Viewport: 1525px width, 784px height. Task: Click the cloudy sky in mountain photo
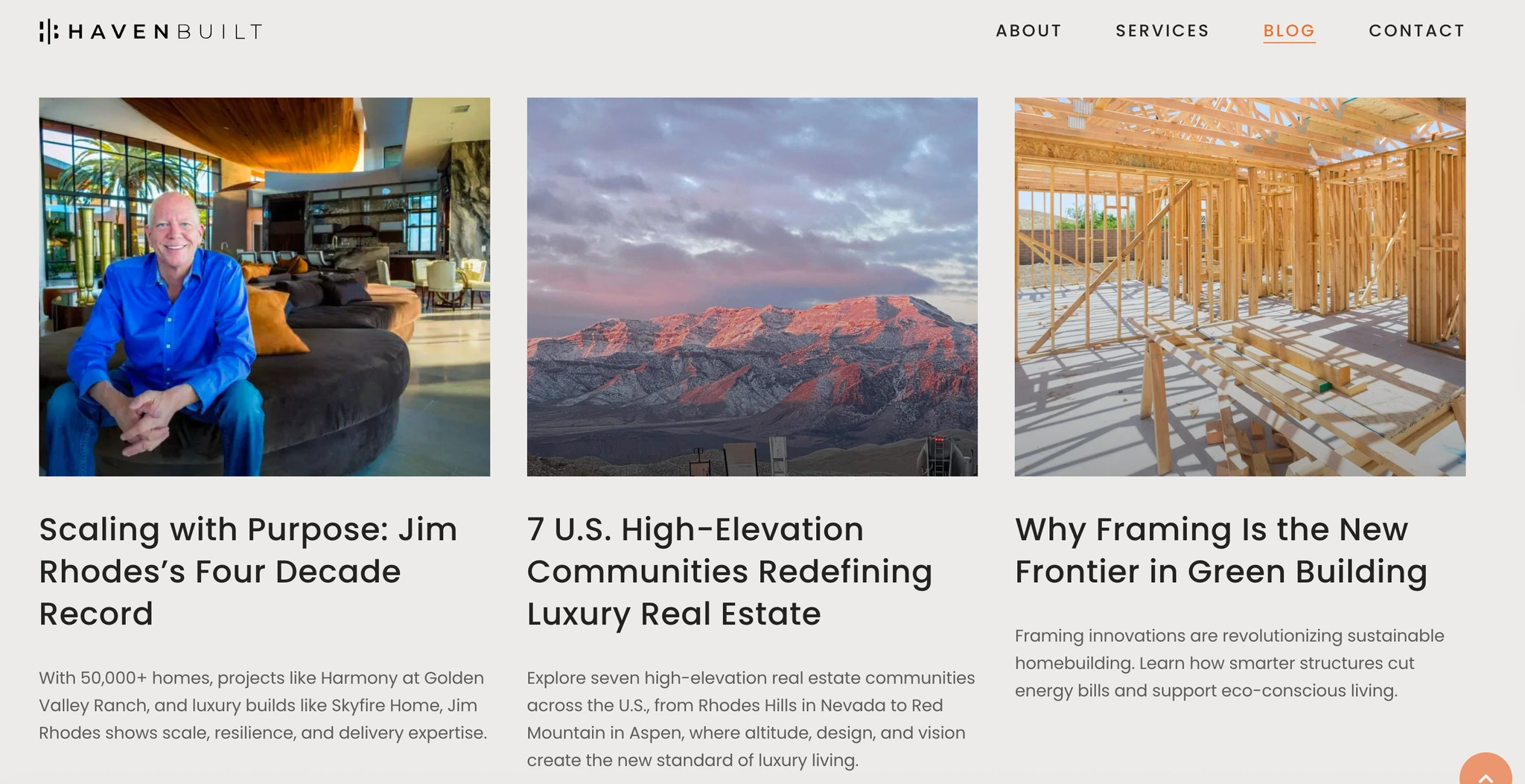752,194
